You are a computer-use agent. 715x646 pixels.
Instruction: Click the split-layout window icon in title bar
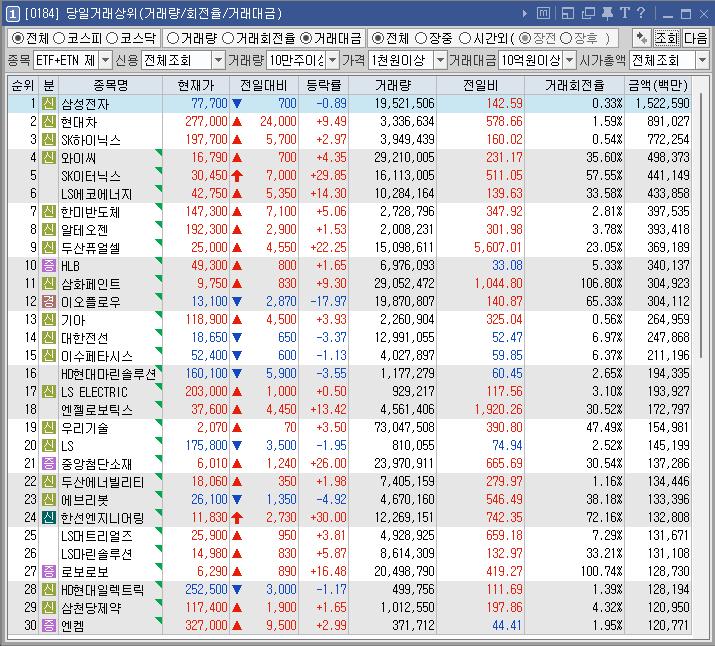(568, 13)
